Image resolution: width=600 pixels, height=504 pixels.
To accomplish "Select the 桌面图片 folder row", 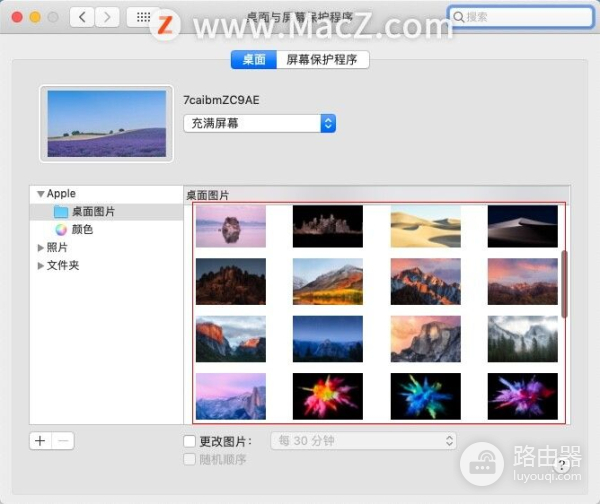I will [x=106, y=212].
